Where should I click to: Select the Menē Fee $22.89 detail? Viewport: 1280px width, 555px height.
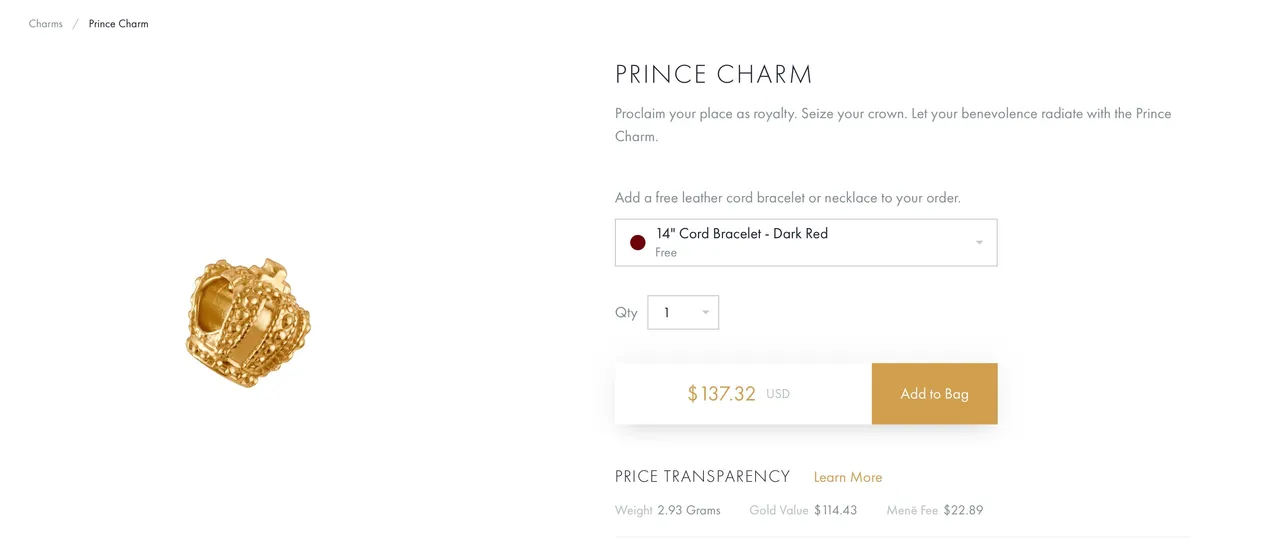(935, 510)
